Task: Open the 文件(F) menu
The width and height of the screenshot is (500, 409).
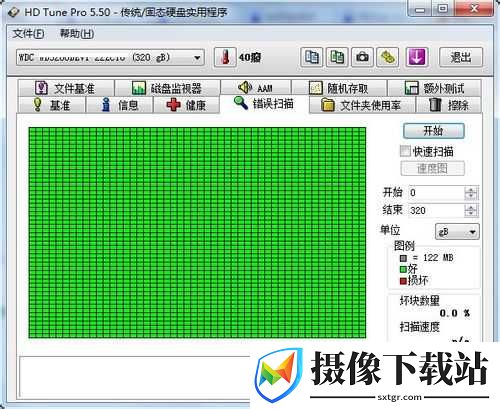Action: point(28,33)
